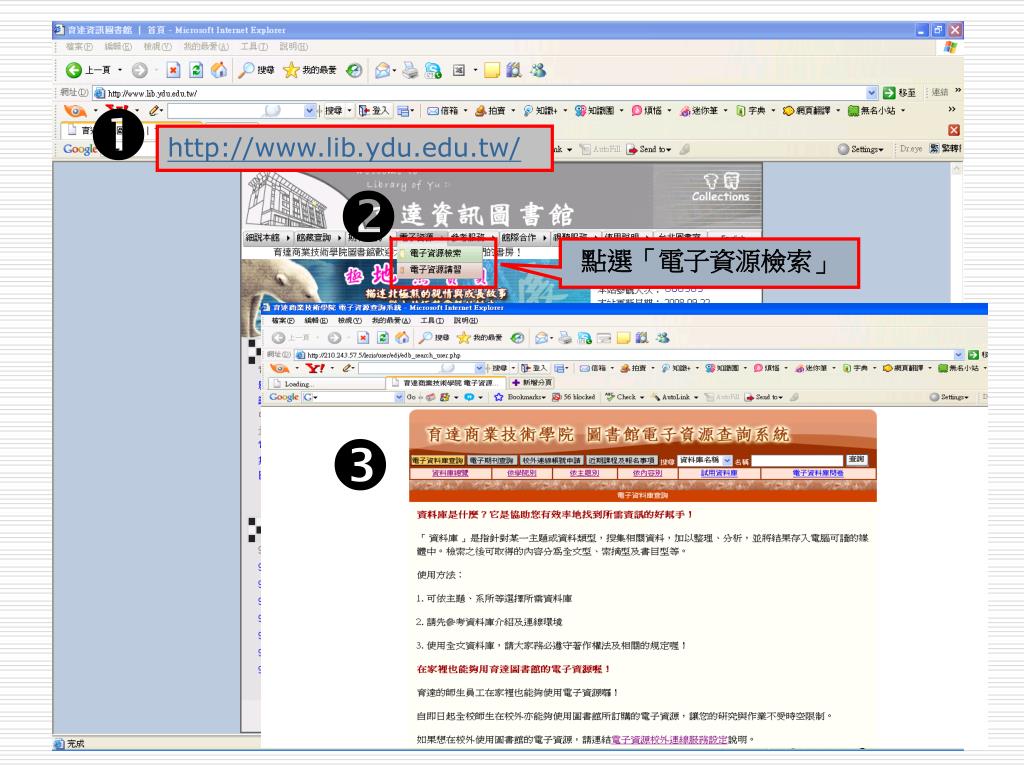
Task: Click Messenger icon in library home window
Action: coord(538,70)
